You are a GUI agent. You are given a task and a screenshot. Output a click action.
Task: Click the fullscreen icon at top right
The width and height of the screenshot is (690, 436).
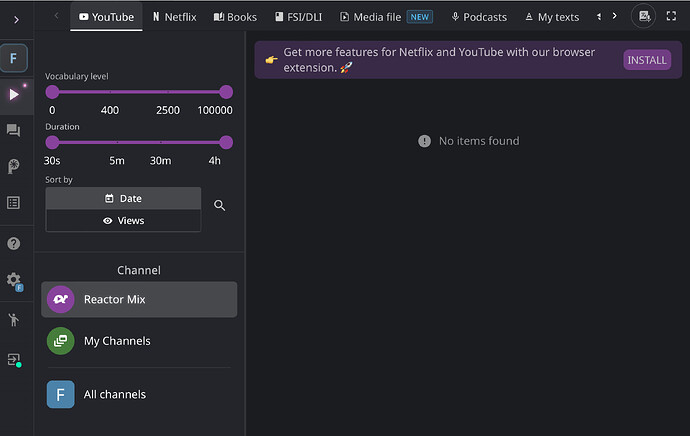click(671, 16)
